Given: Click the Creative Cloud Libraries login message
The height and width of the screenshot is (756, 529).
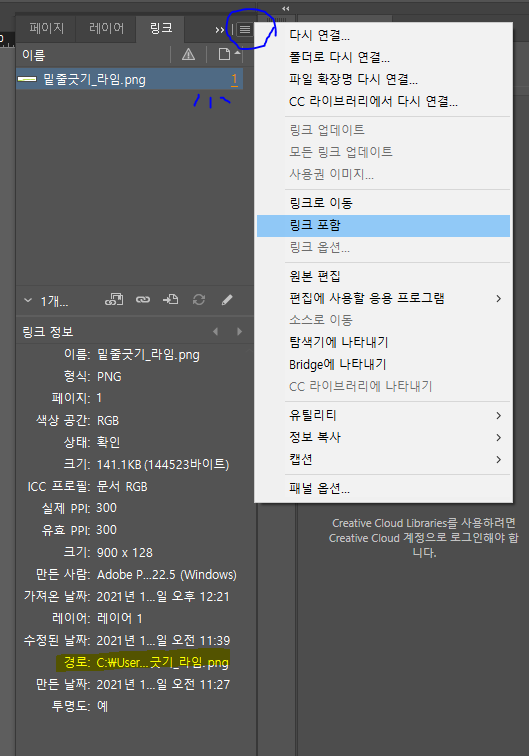Looking at the screenshot, I should (424, 538).
